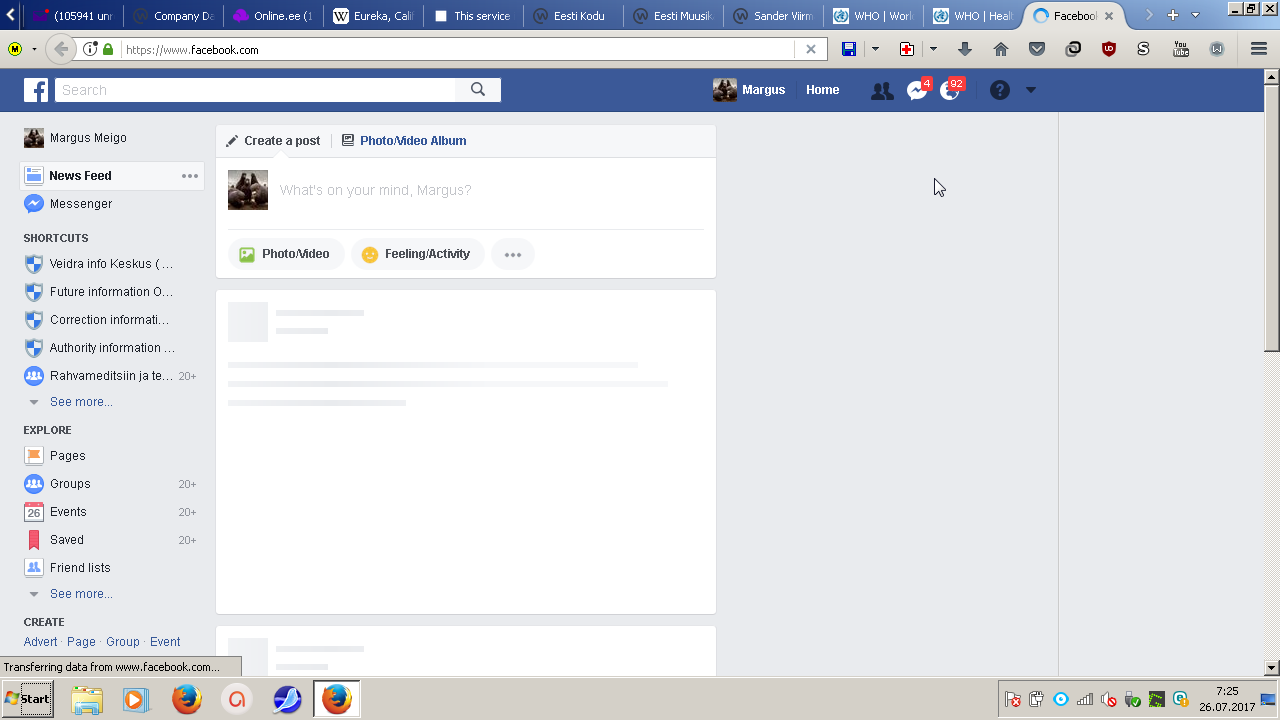Select the Photo/Video Album tab
Screen dimensions: 1280x720
pyautogui.click(x=404, y=141)
